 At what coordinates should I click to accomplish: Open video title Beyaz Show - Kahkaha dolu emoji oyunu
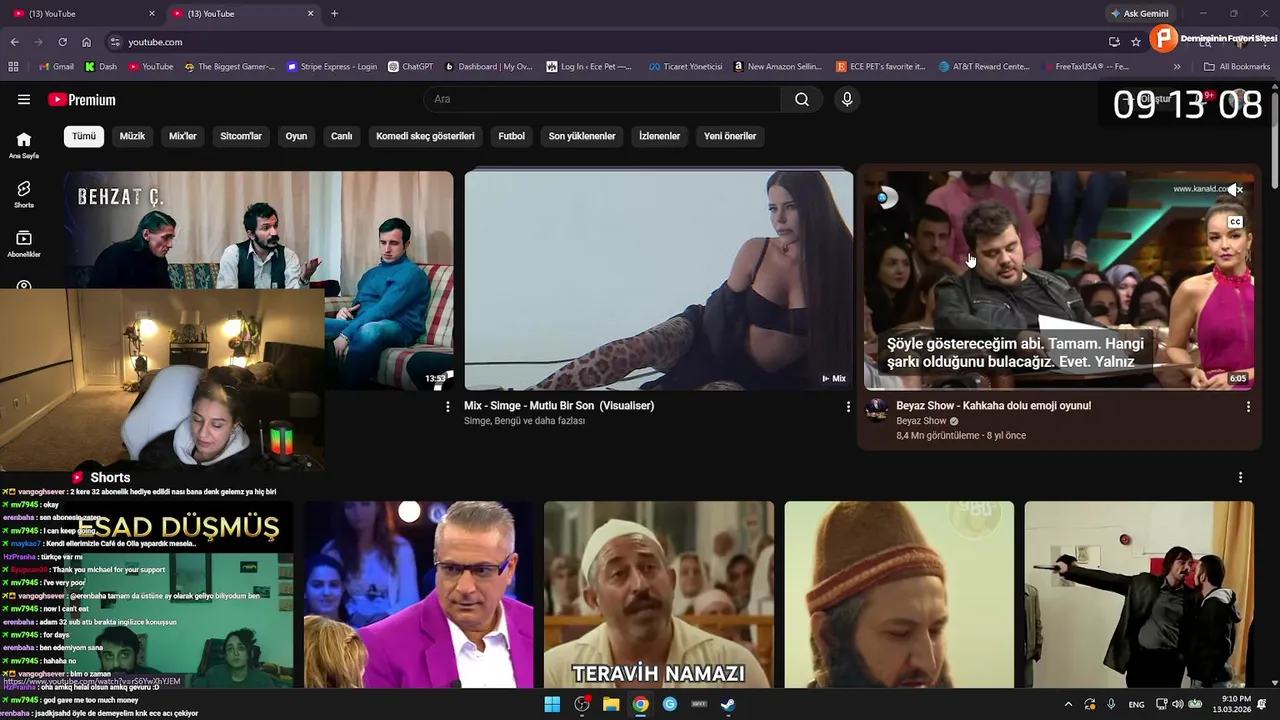point(993,406)
